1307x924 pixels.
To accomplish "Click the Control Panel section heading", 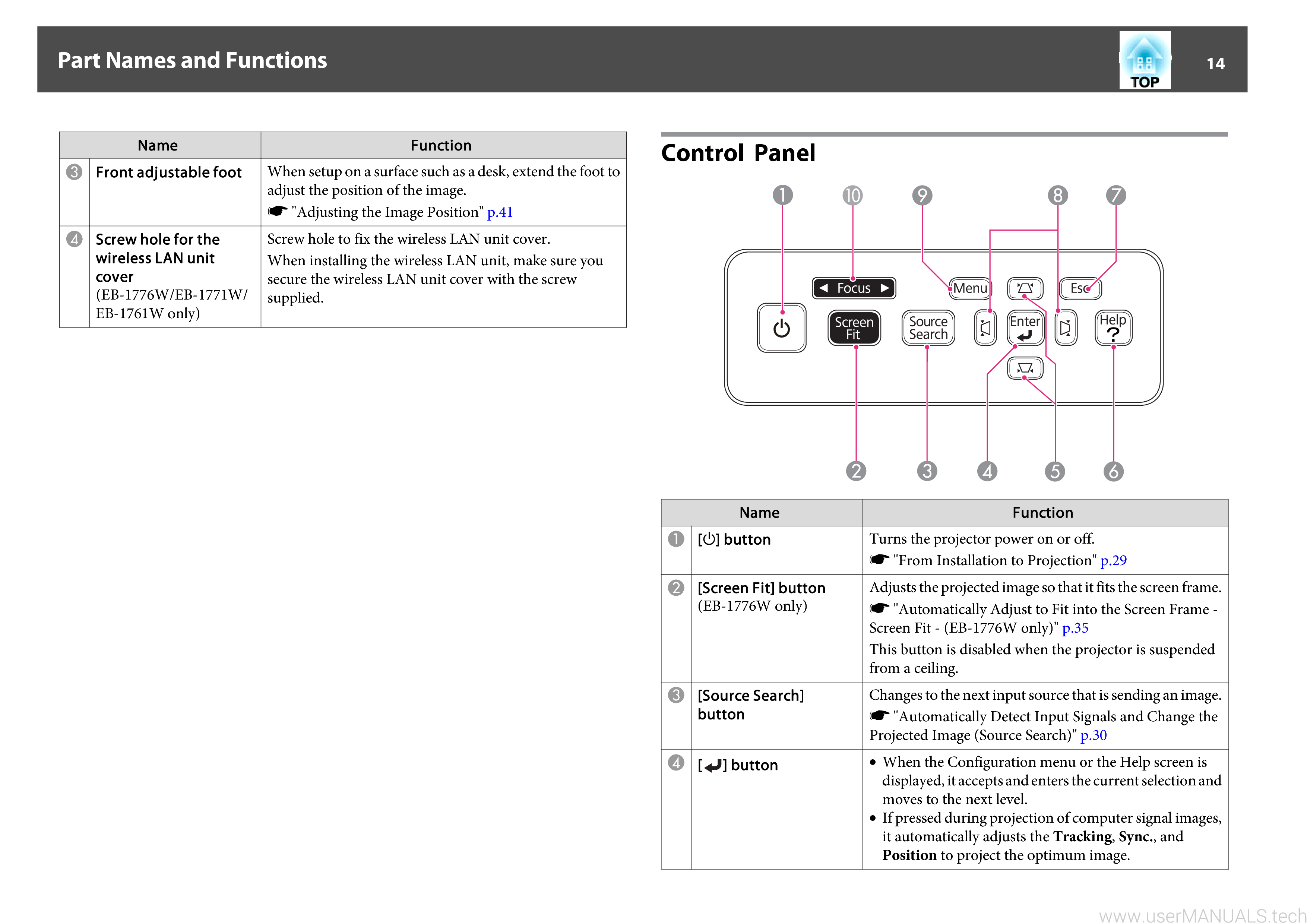I will (738, 153).
